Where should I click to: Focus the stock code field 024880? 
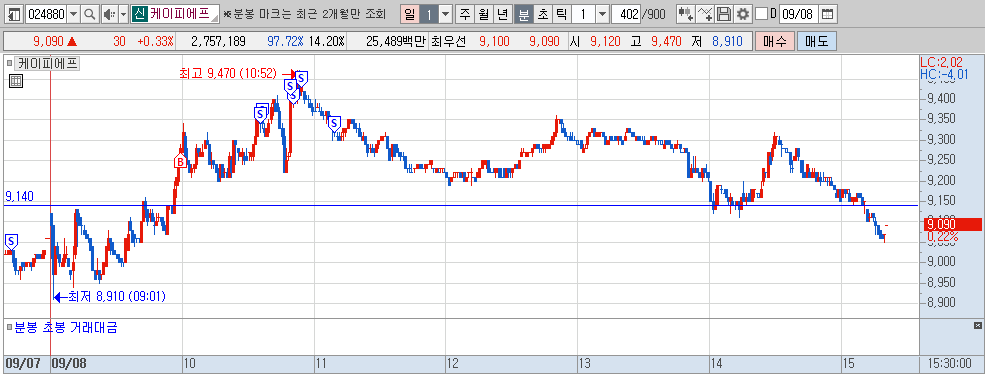(x=46, y=13)
